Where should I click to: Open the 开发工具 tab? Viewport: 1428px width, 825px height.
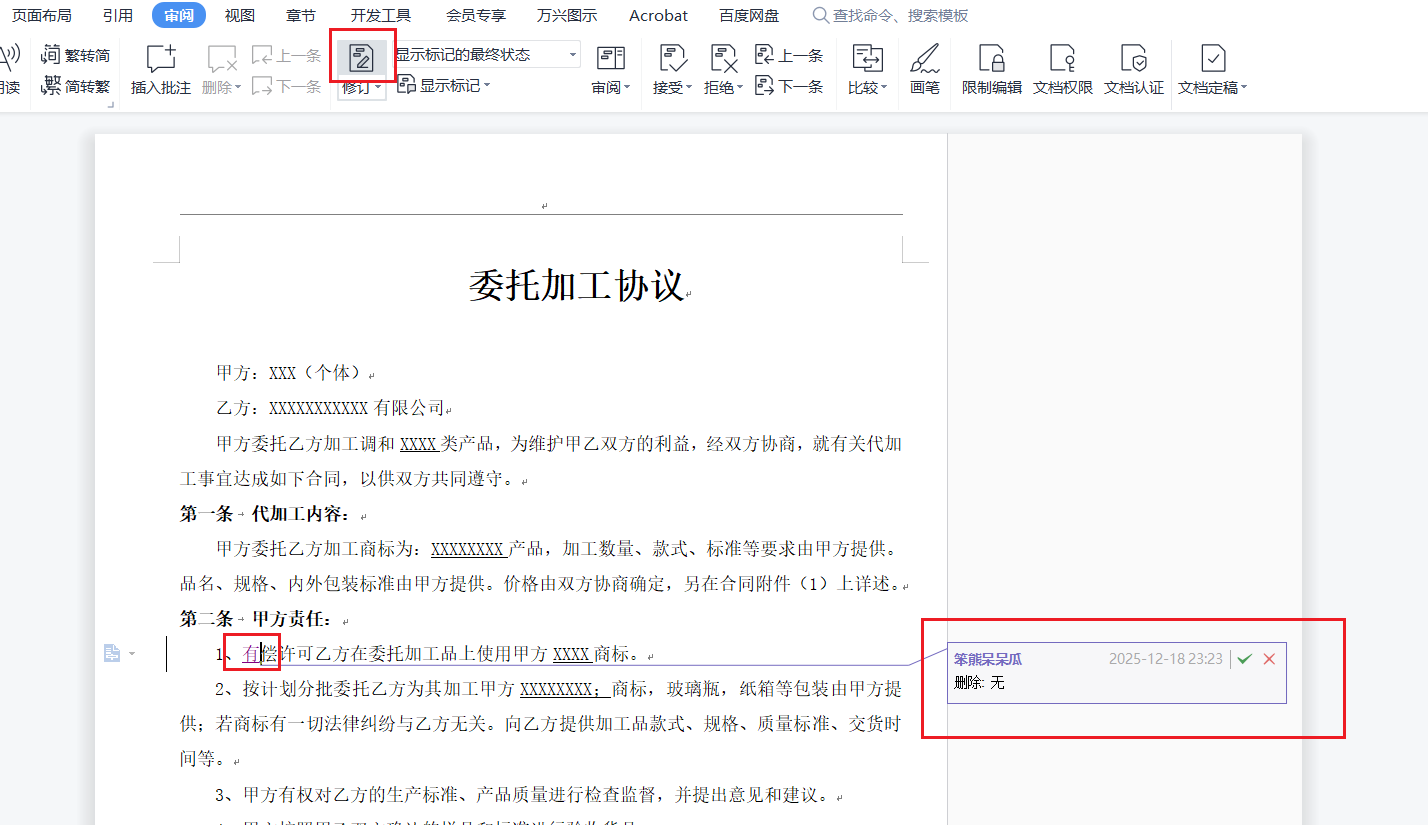pyautogui.click(x=380, y=15)
